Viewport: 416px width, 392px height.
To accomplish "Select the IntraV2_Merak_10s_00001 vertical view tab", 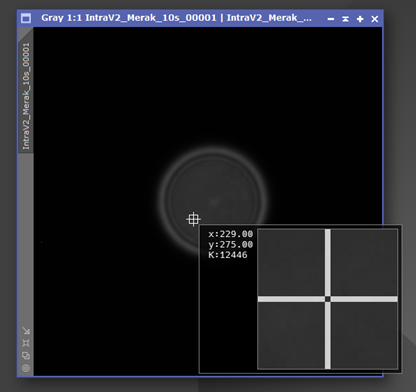I will tap(26, 96).
